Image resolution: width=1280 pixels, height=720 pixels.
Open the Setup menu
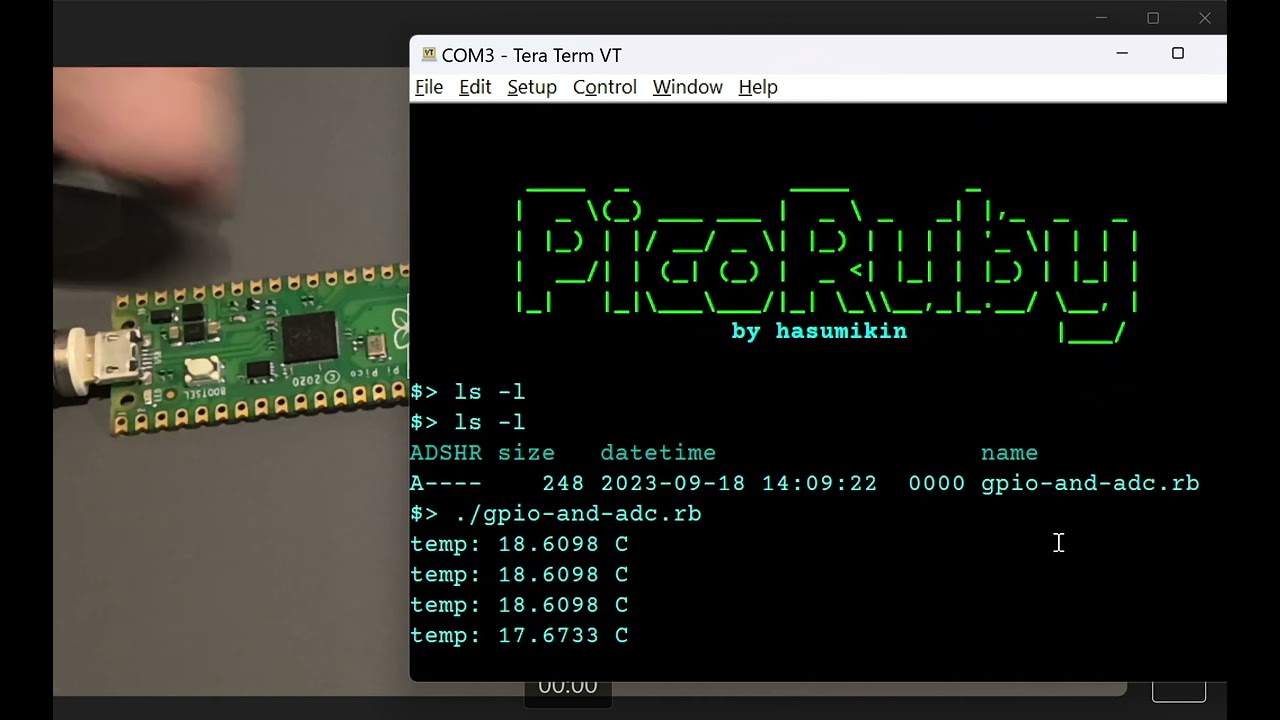tap(532, 87)
